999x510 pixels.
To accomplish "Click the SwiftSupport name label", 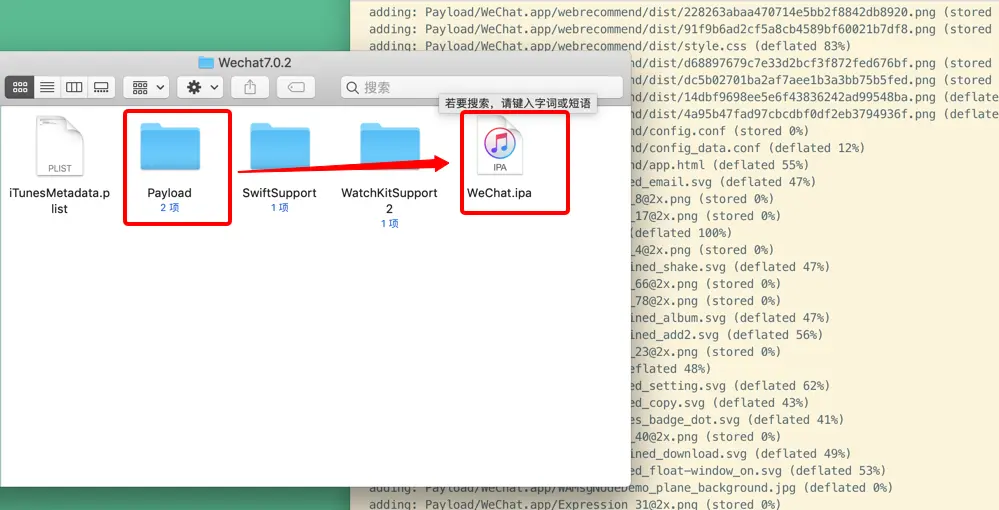I will point(279,193).
